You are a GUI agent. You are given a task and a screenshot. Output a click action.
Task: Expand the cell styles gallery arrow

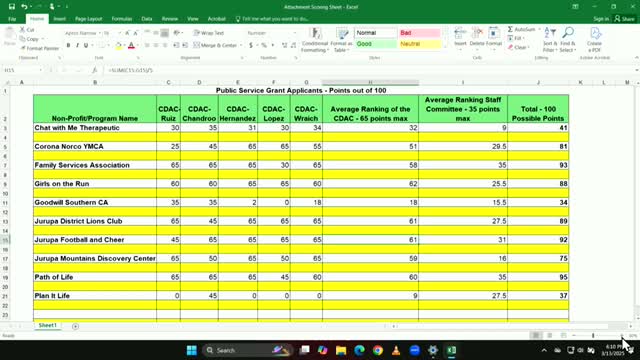click(446, 47)
